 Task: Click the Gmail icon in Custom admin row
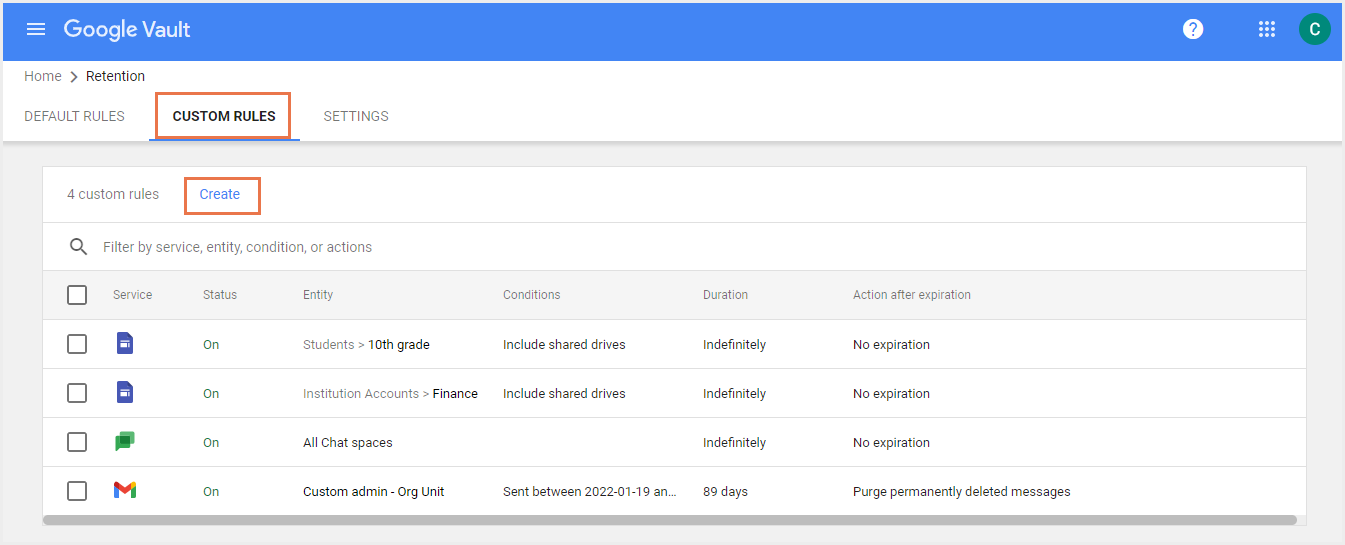coord(124,491)
